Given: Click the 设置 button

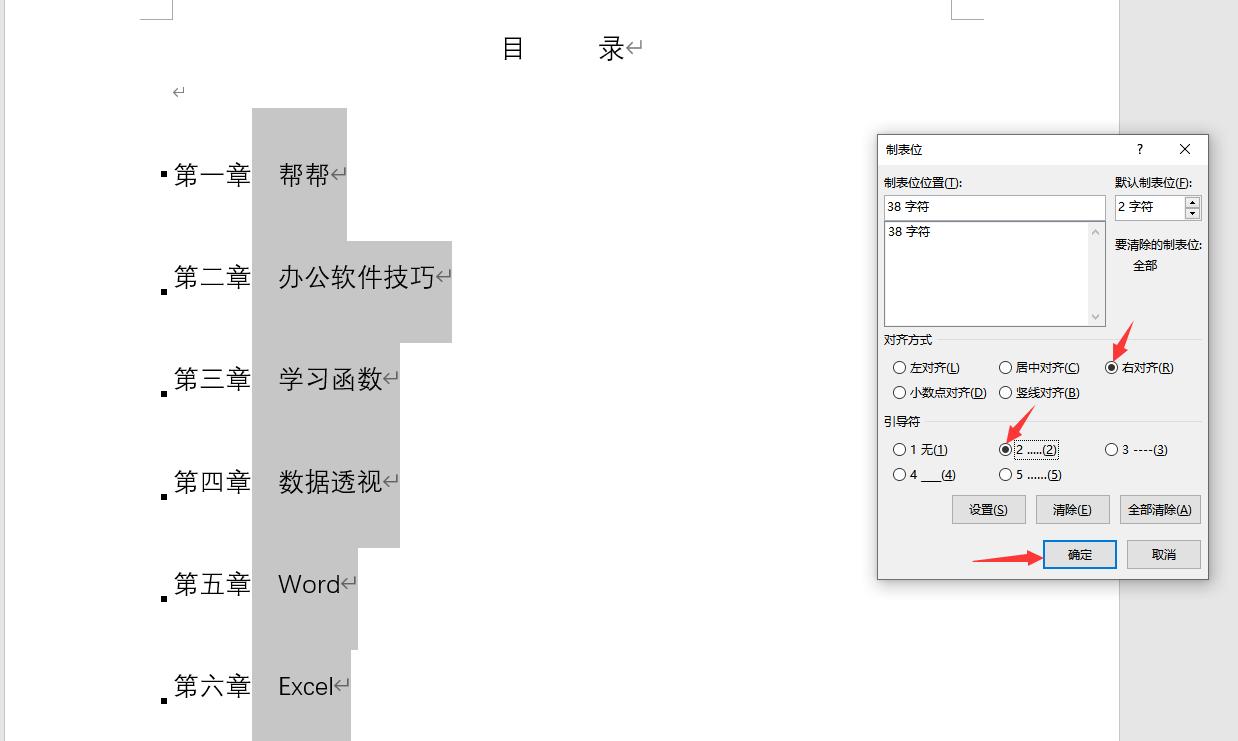Looking at the screenshot, I should (988, 509).
